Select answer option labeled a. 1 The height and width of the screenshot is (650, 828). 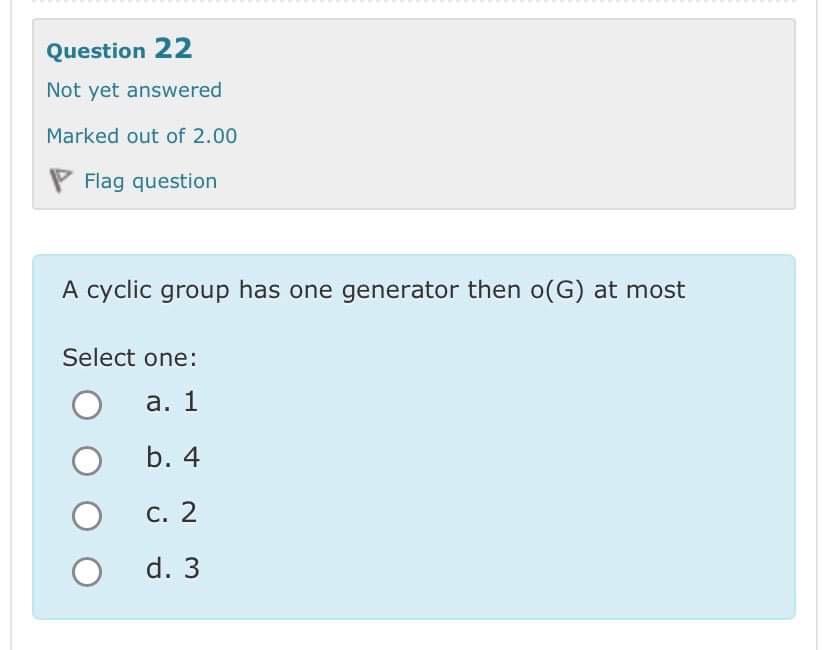point(172,402)
